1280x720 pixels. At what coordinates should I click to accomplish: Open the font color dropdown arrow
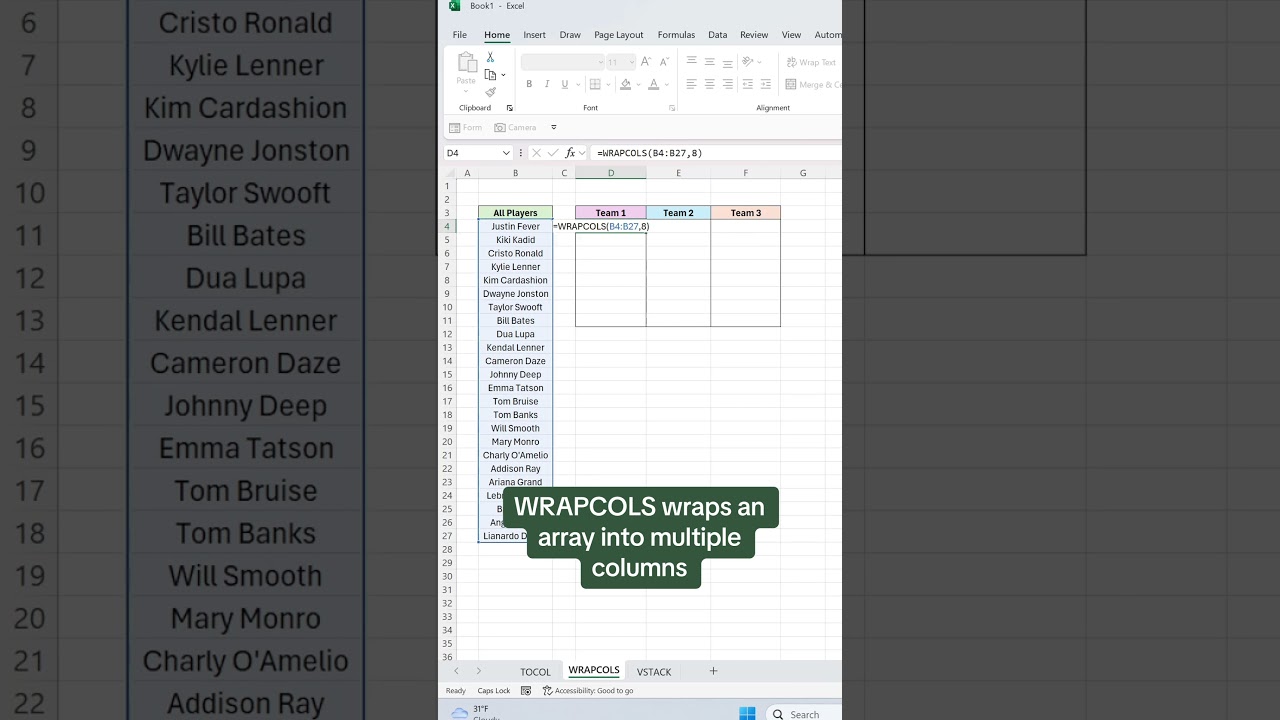click(x=665, y=85)
